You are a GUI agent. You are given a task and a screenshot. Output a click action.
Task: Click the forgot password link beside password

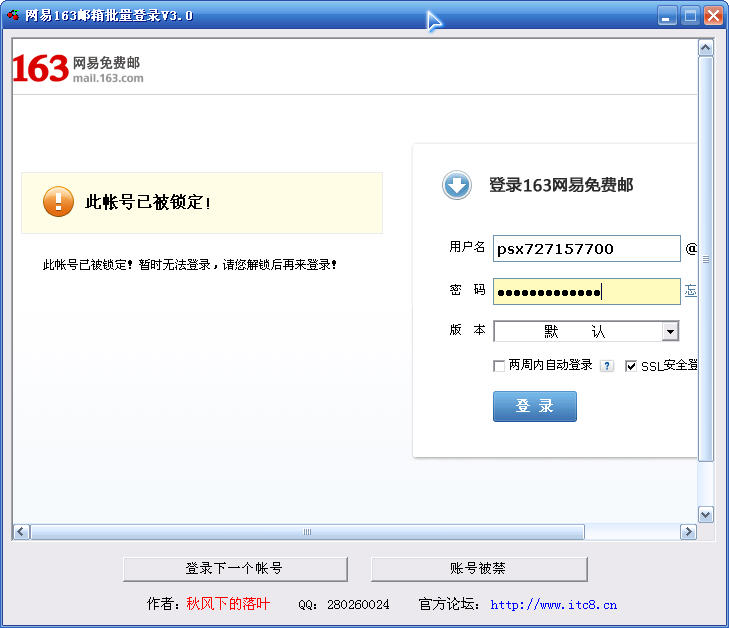point(690,291)
